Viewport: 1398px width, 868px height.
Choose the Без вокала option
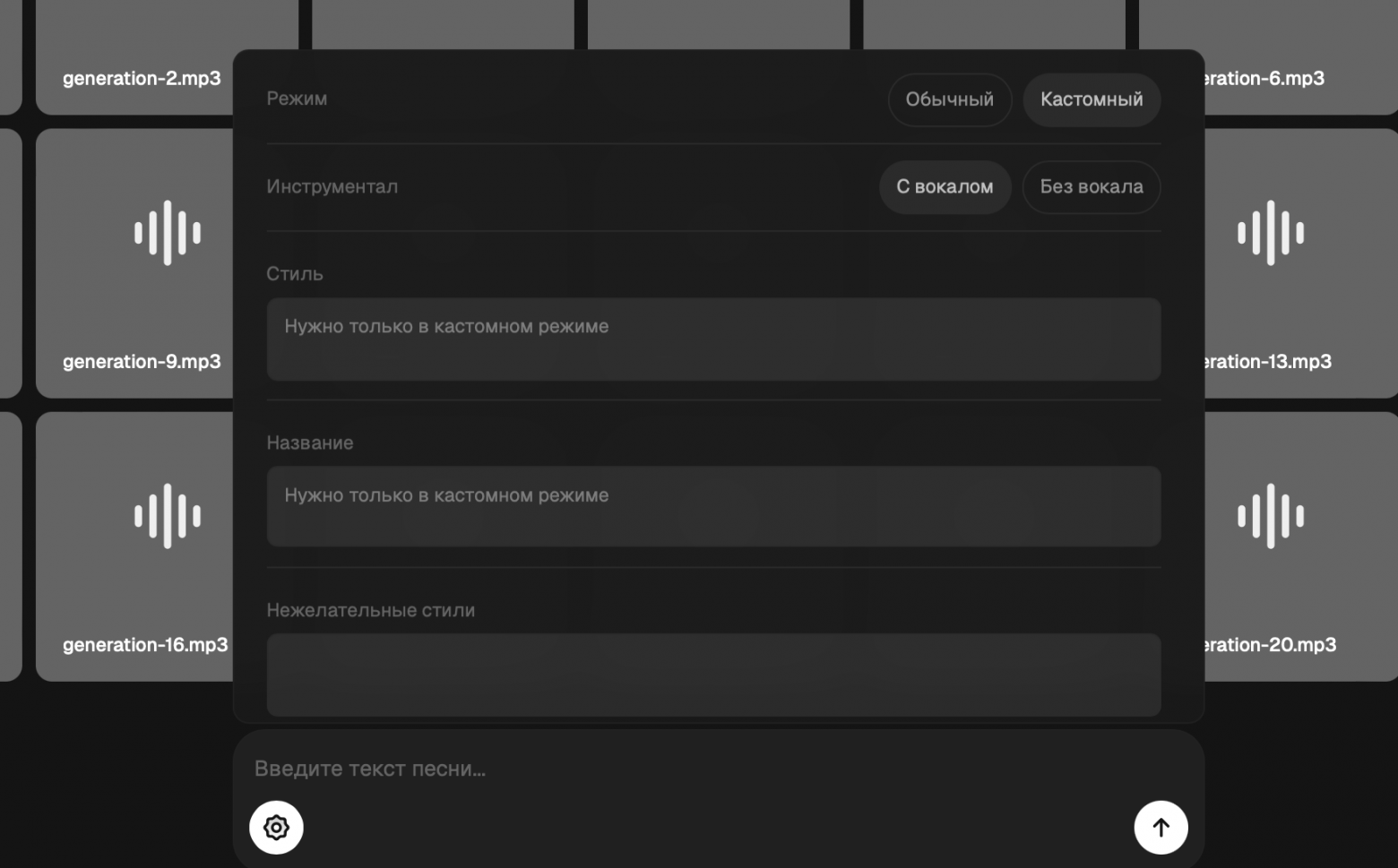pyautogui.click(x=1092, y=186)
